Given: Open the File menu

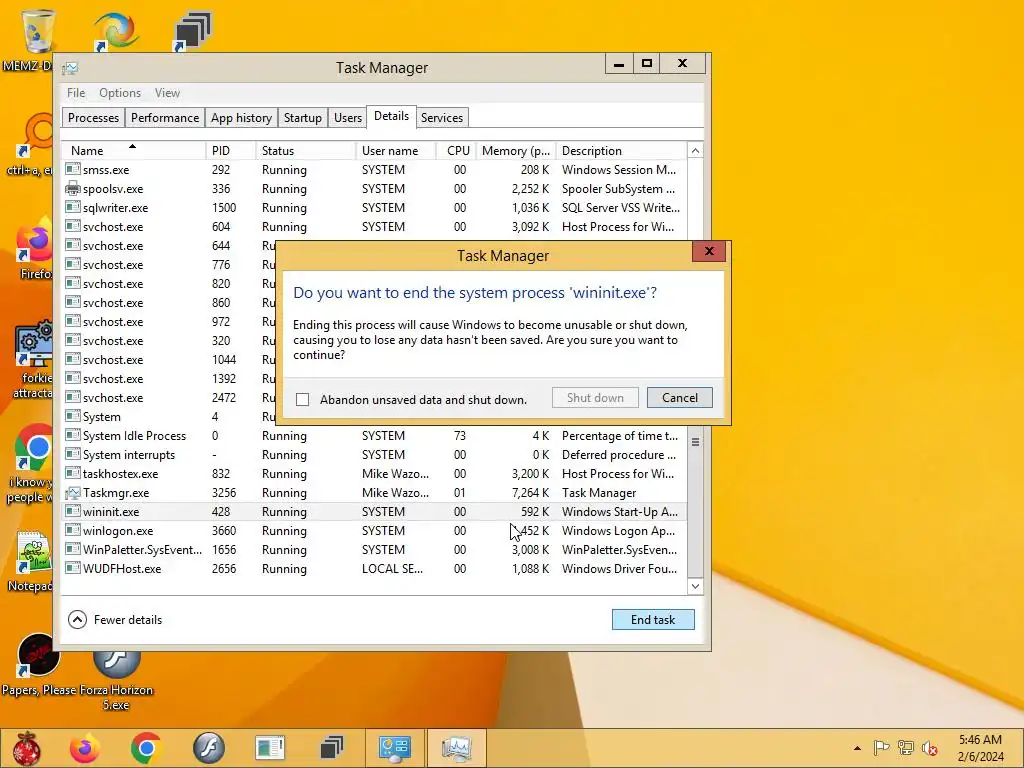Looking at the screenshot, I should click(x=76, y=93).
